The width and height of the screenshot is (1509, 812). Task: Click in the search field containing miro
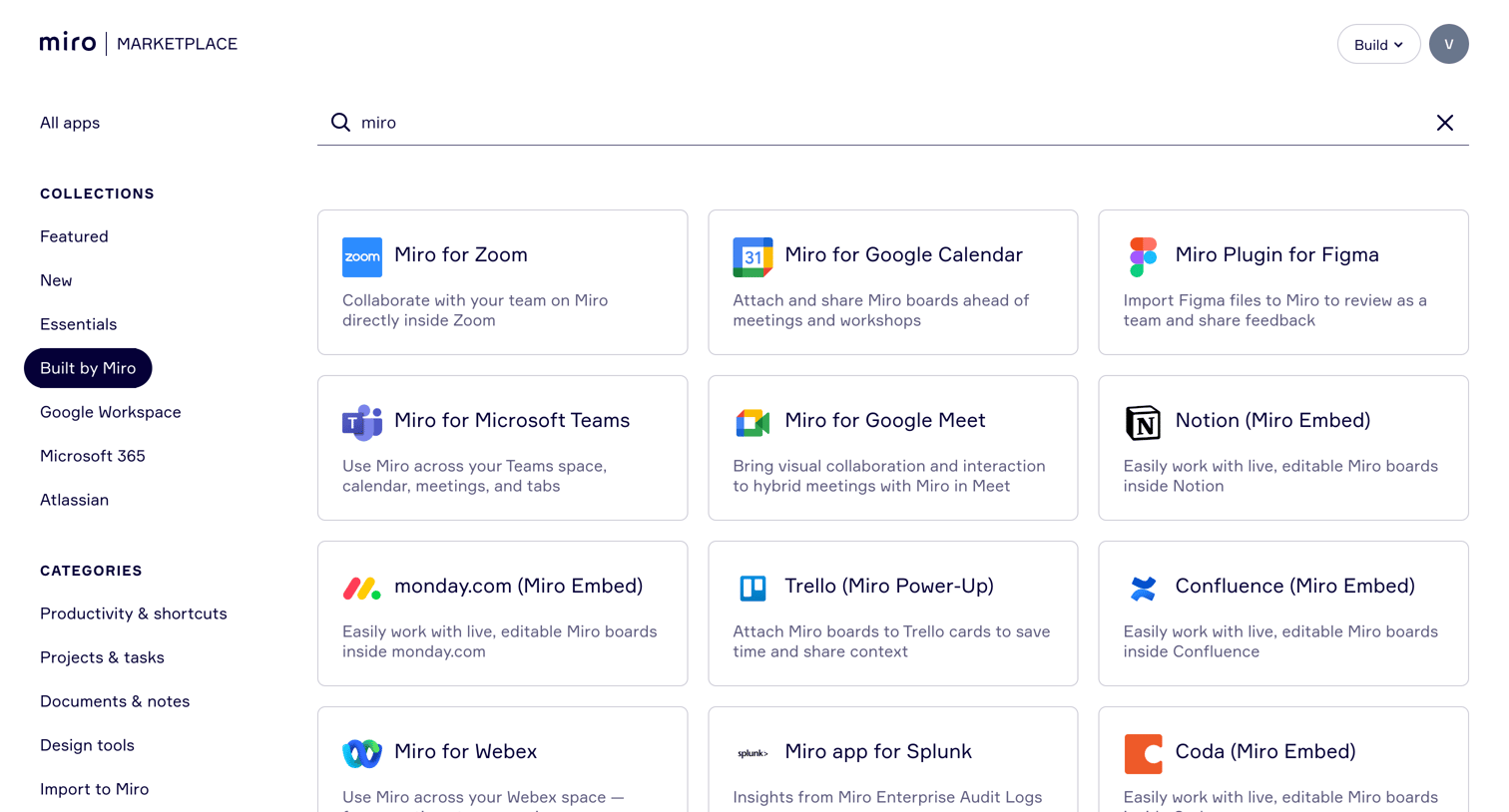click(x=893, y=122)
